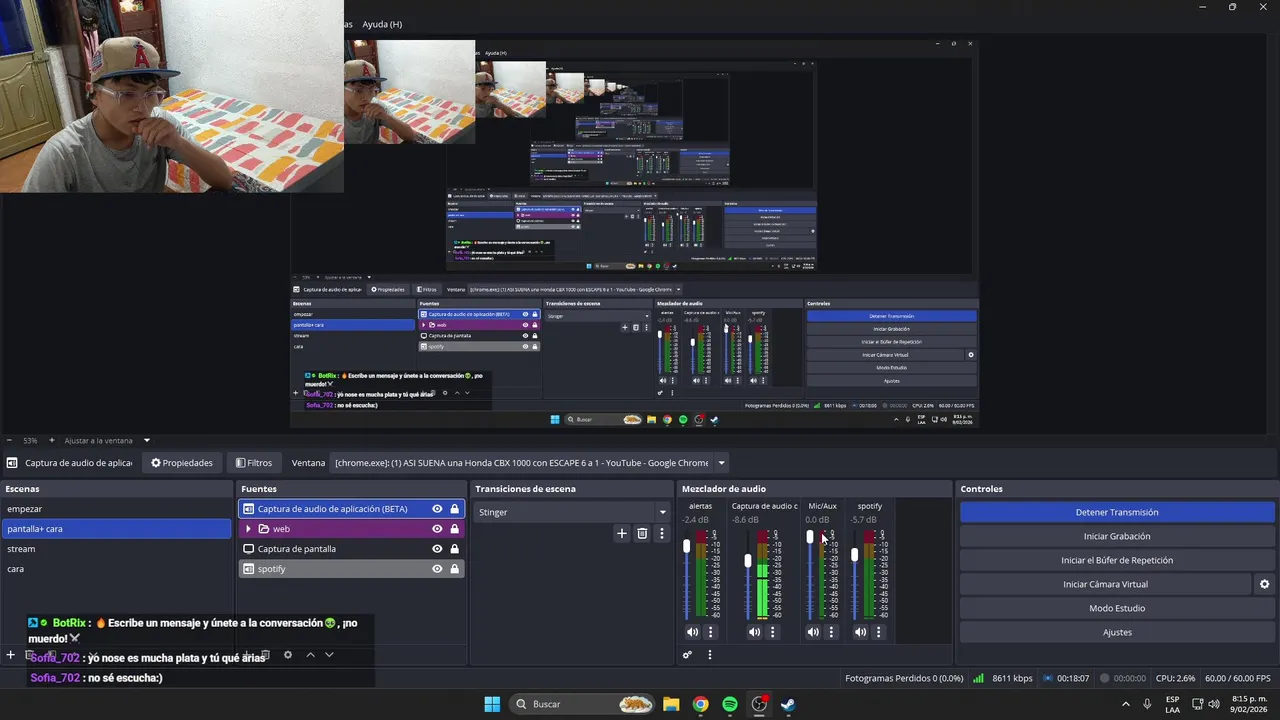Open transition options three-dot menu
The image size is (1280, 720).
pyautogui.click(x=661, y=534)
